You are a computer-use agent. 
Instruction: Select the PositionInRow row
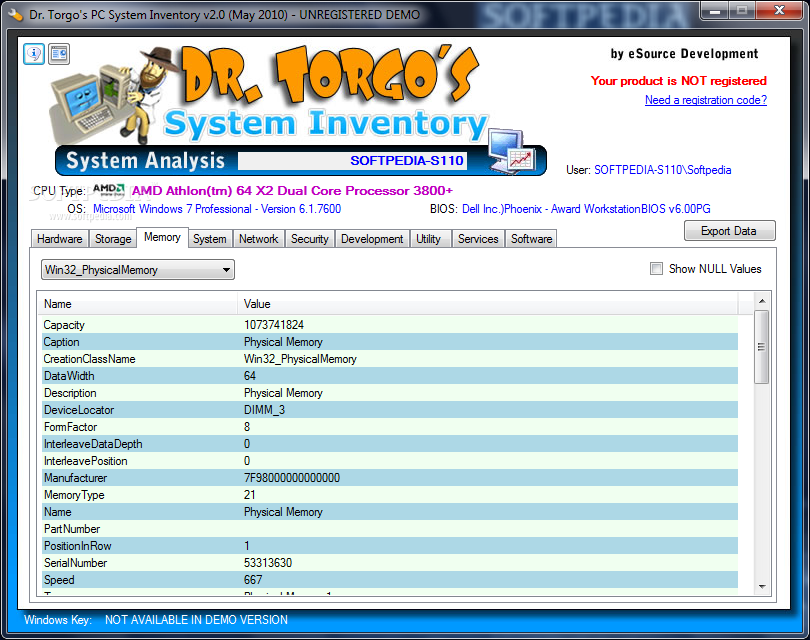(388, 546)
